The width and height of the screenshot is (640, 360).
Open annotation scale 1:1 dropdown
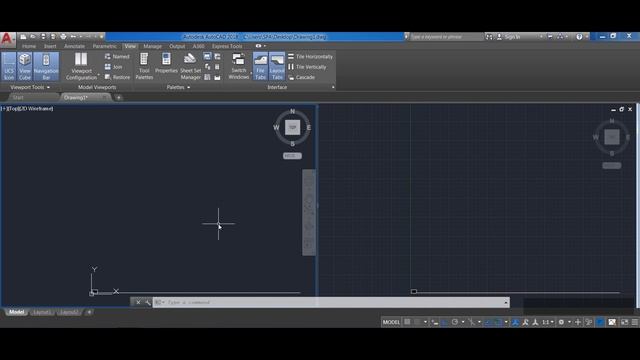pyautogui.click(x=548, y=322)
